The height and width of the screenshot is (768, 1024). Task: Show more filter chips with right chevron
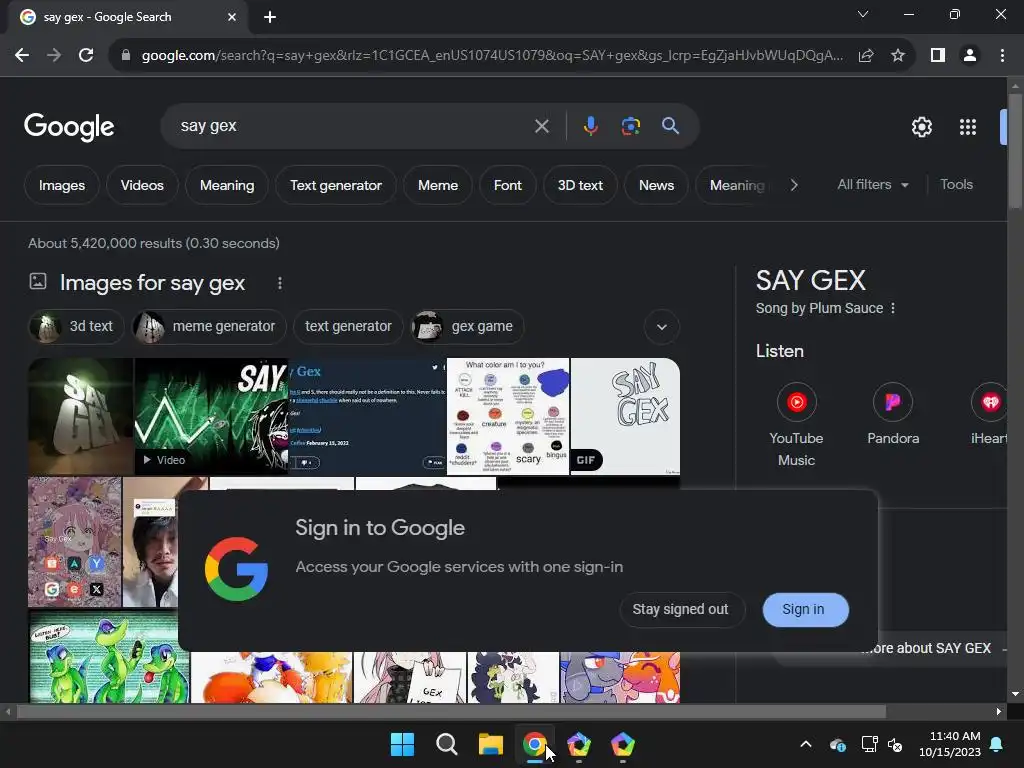click(793, 185)
